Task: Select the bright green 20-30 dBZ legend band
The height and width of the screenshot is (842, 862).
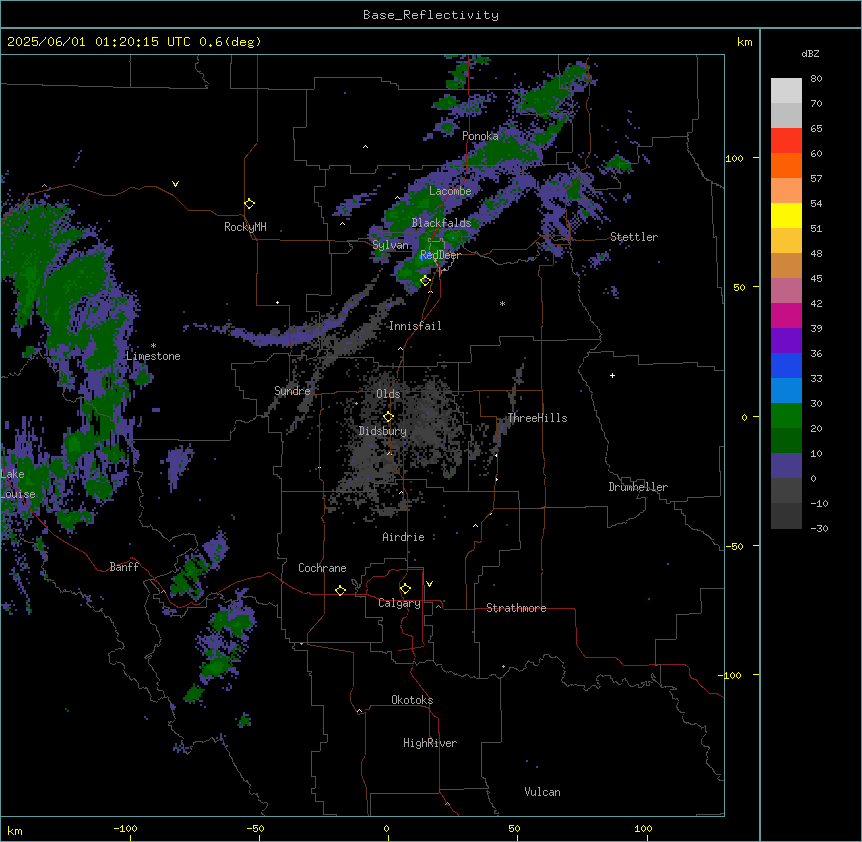Action: 786,416
